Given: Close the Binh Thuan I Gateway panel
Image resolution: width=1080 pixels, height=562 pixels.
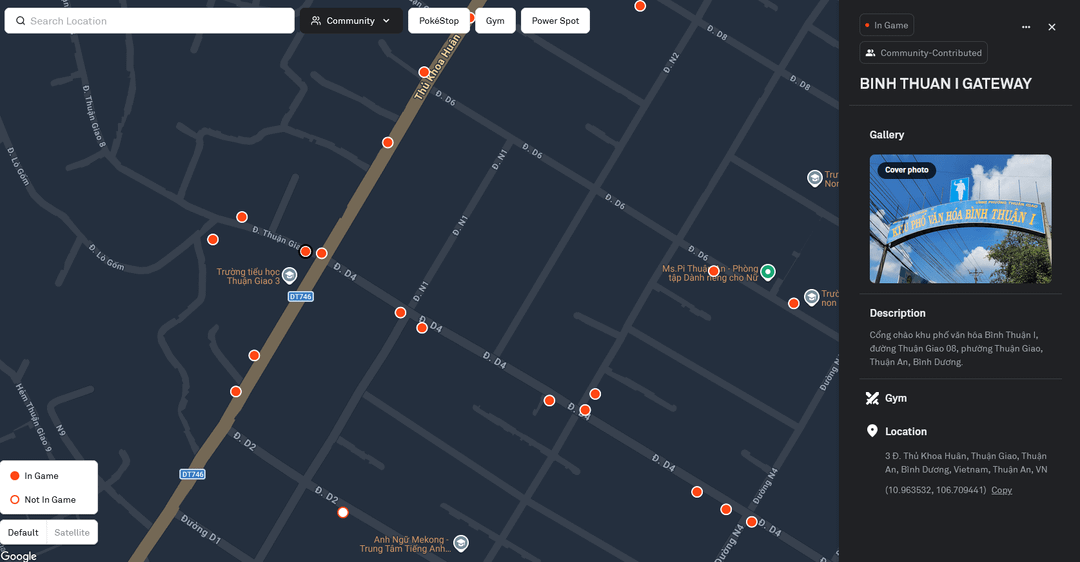Looking at the screenshot, I should pyautogui.click(x=1052, y=27).
